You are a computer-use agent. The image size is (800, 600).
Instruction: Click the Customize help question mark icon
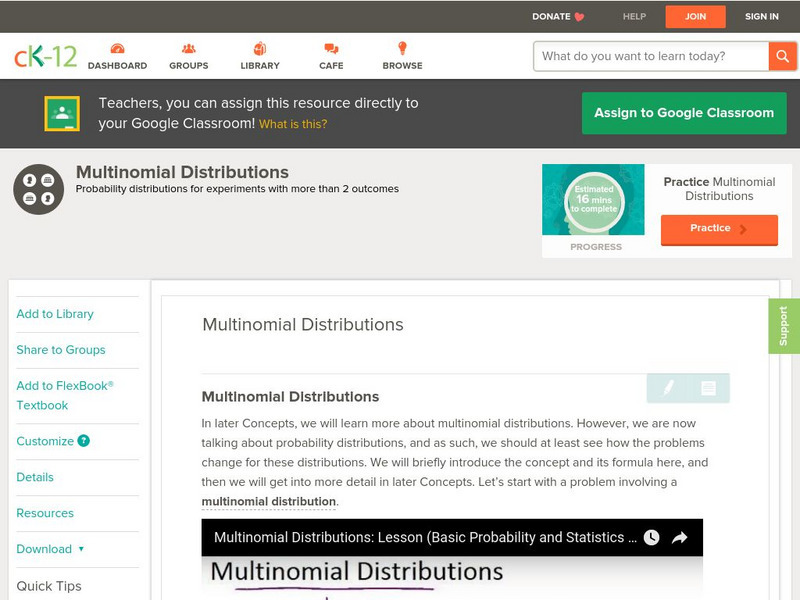tap(84, 440)
